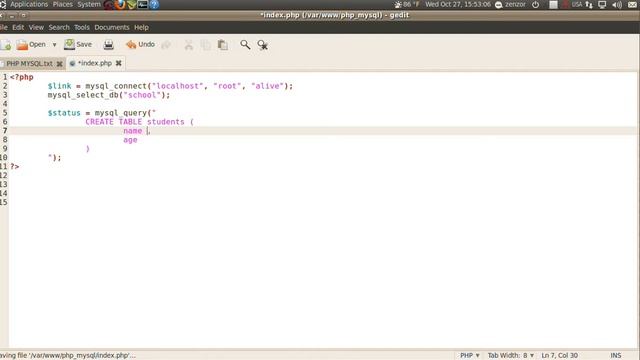Click the closing ?> tag on line 11
Image resolution: width=640 pixels, height=360 pixels.
(15, 167)
